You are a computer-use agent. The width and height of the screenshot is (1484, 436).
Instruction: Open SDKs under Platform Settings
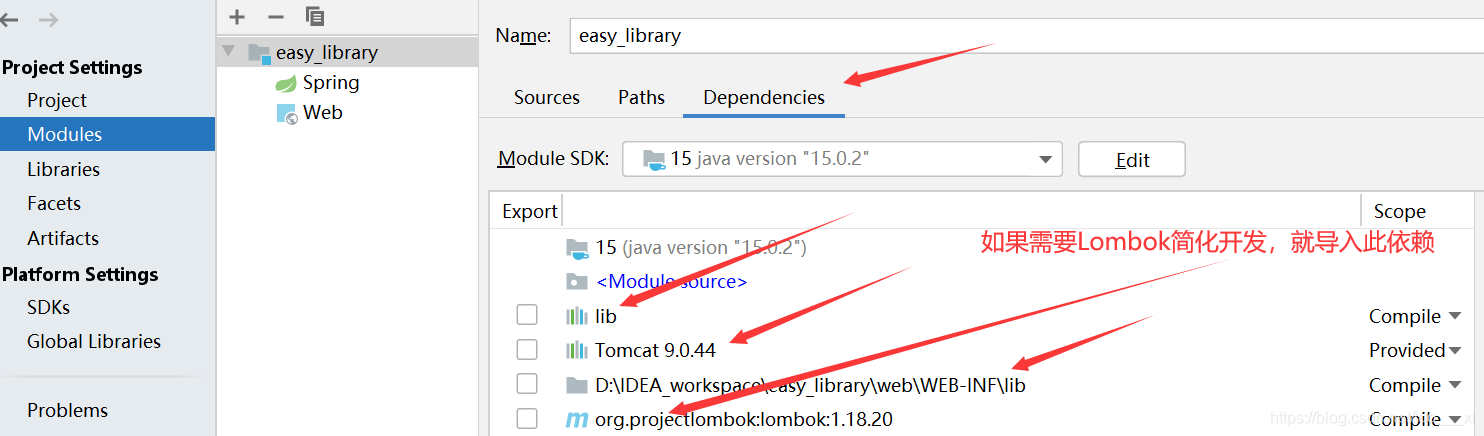point(49,307)
